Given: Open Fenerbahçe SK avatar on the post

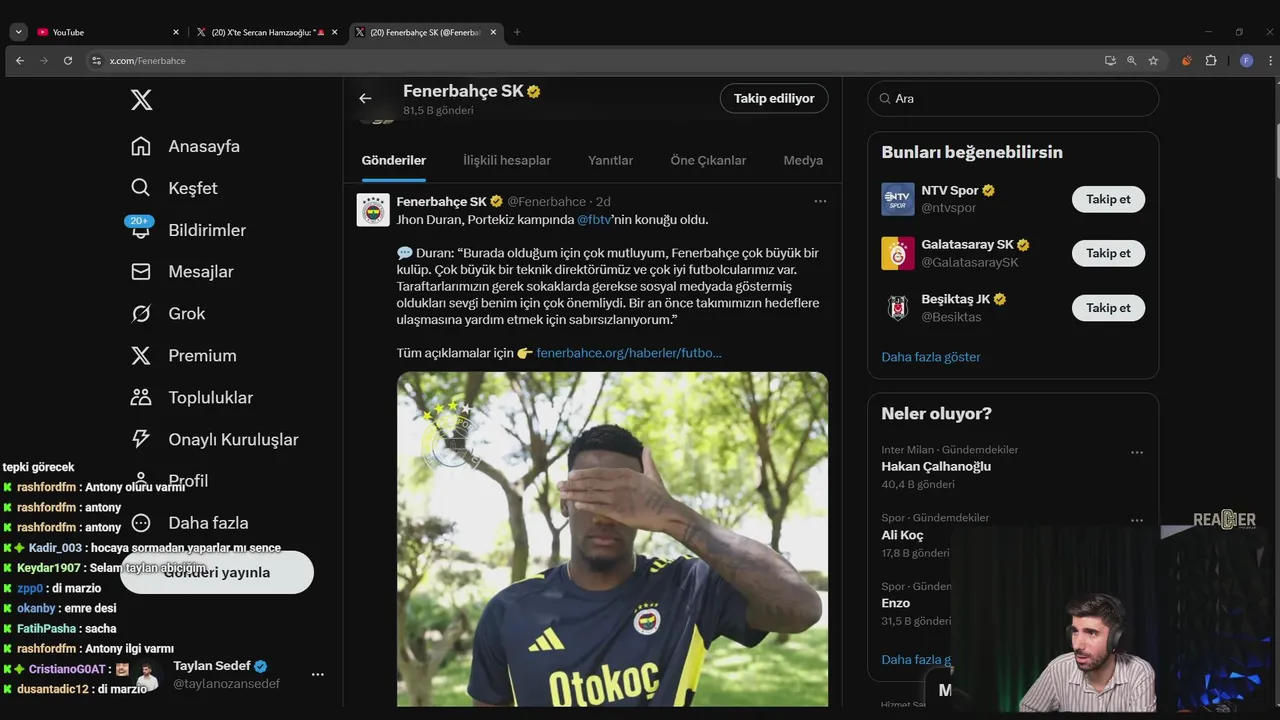Looking at the screenshot, I should [x=373, y=210].
